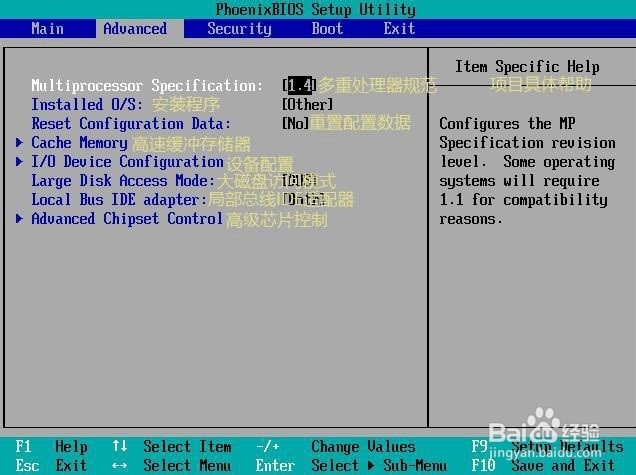The image size is (636, 475).
Task: Change the Large Disk Access Mode value
Action: [x=299, y=181]
